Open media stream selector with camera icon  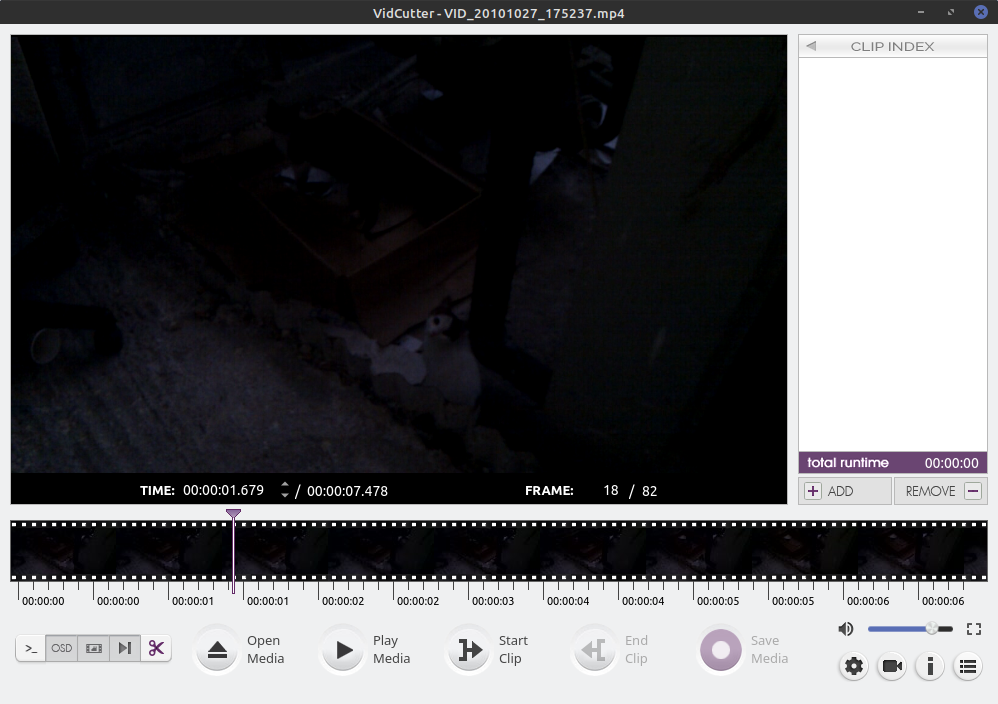(891, 666)
